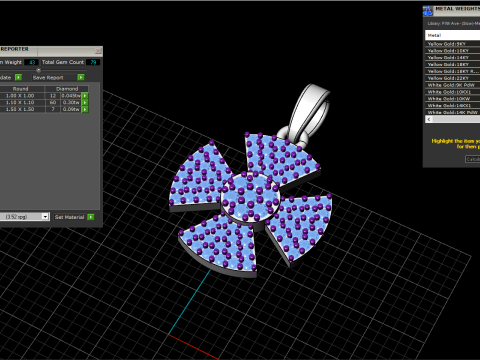The width and height of the screenshot is (480, 360).
Task: Open the gem material density dropdown
Action: coord(45,217)
